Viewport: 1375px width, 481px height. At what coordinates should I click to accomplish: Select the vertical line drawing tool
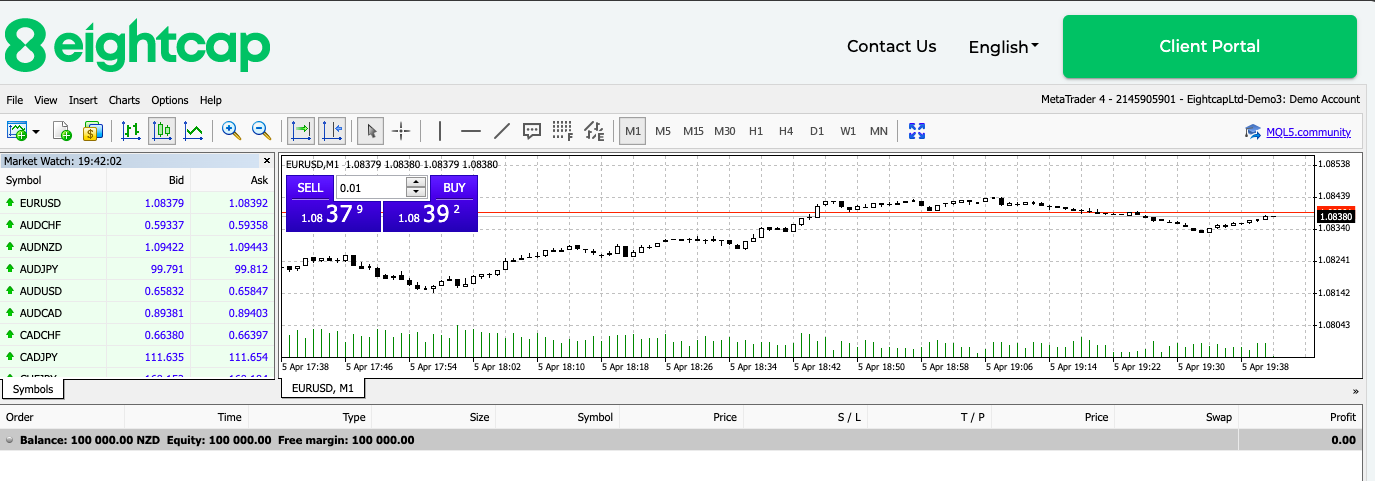click(x=439, y=130)
